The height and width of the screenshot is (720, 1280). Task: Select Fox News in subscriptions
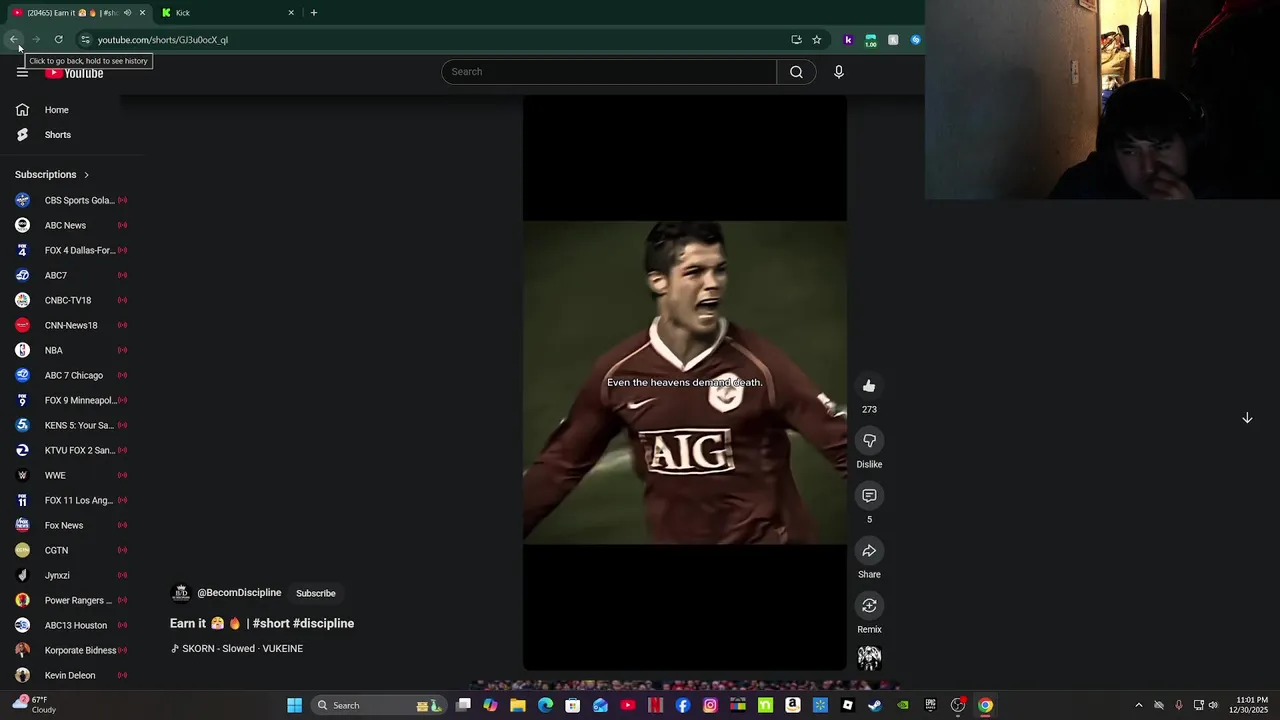point(71,525)
